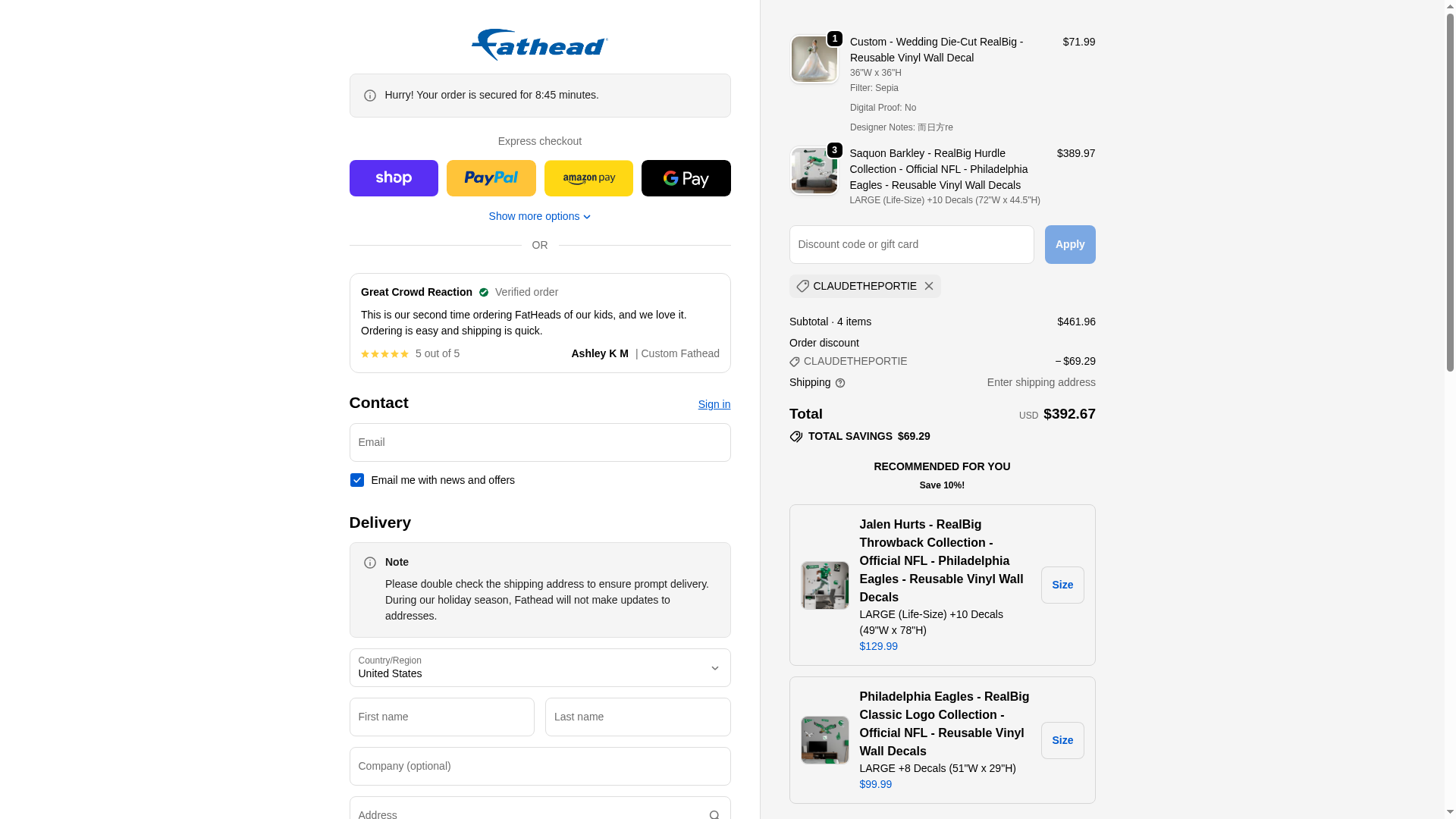This screenshot has width=1456, height=819.
Task: Open the Sign in link
Action: (714, 404)
